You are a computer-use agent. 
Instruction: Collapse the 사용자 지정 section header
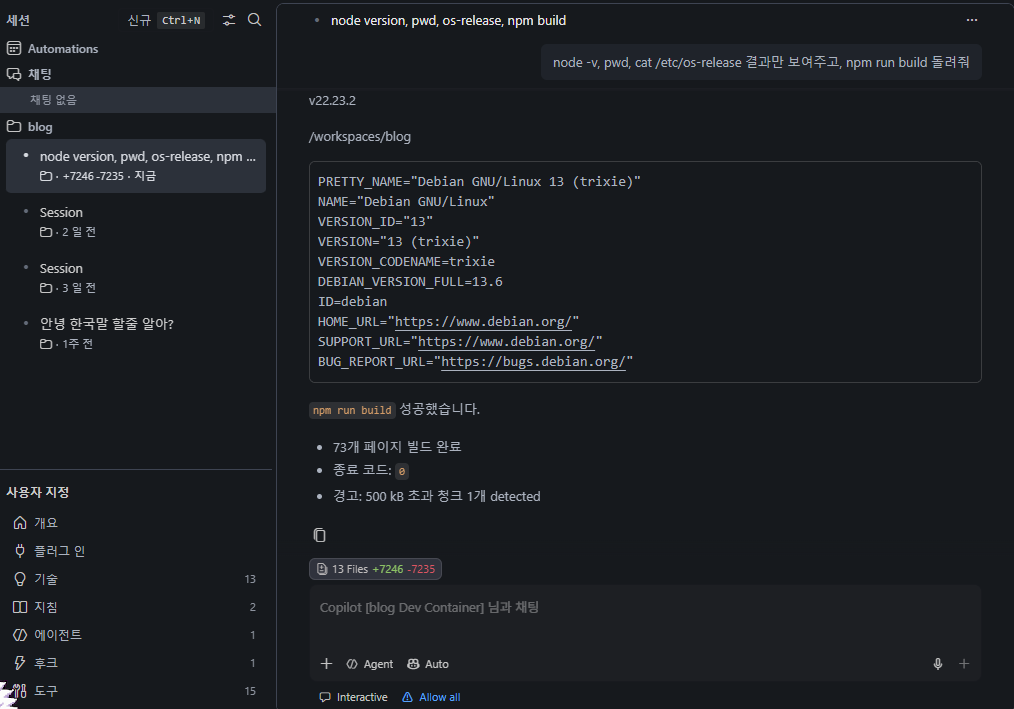38,492
